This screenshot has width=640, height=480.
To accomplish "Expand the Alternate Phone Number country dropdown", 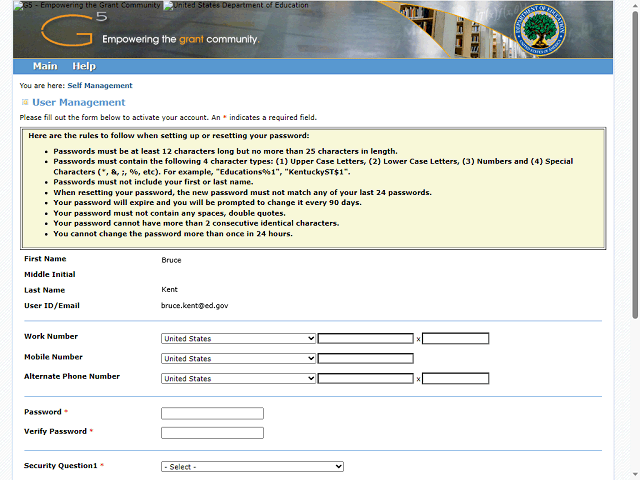I will [x=238, y=379].
